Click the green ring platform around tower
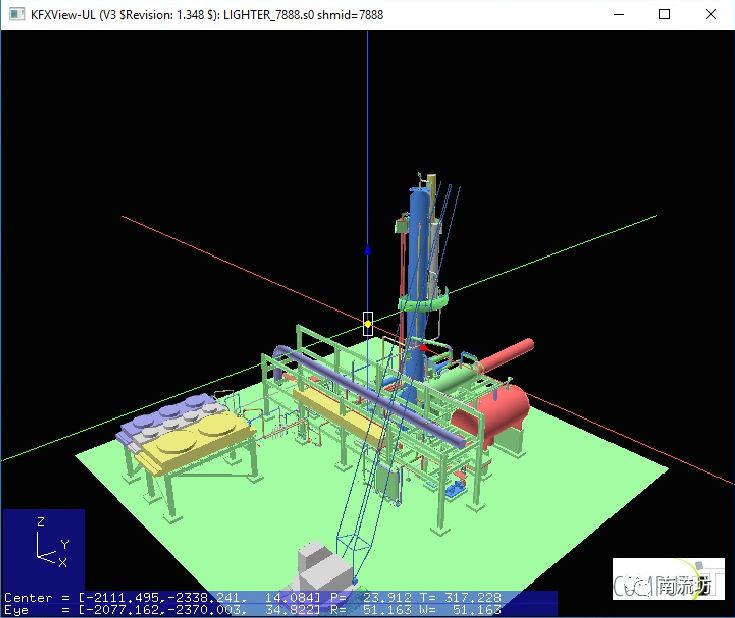Viewport: 735px width, 618px height. tap(420, 302)
